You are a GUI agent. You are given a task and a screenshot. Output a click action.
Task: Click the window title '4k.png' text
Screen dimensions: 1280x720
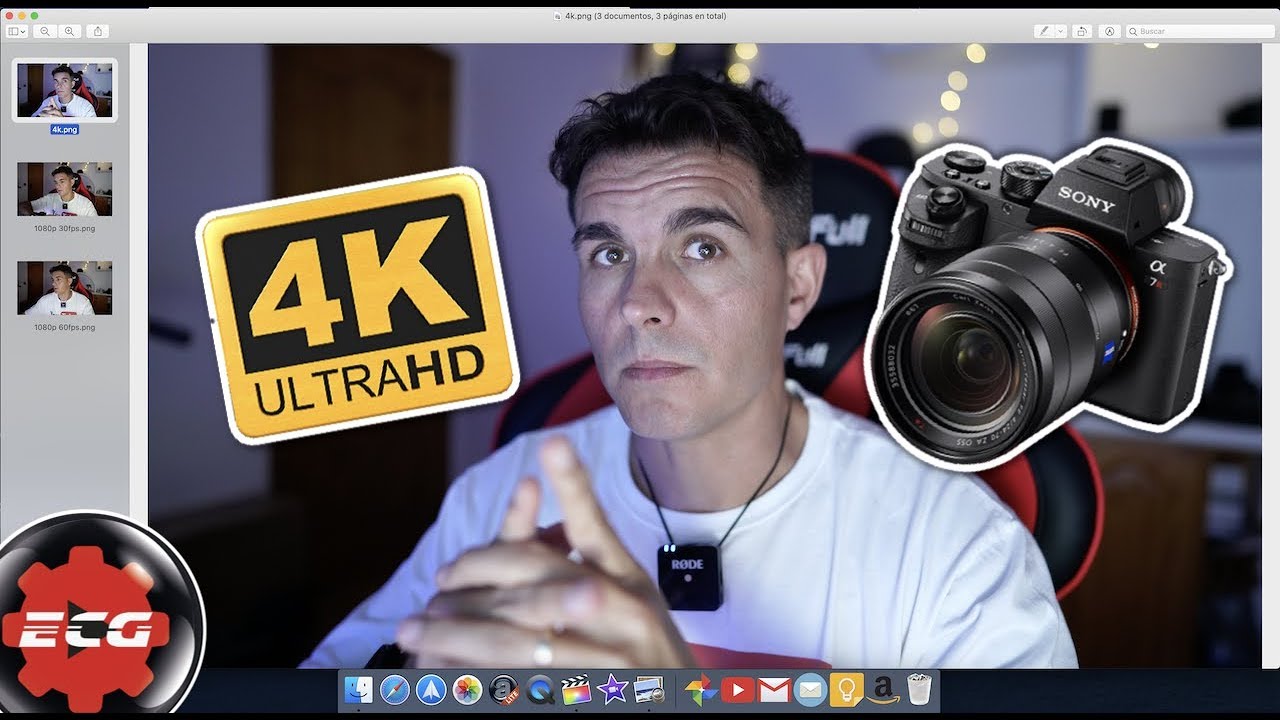click(578, 16)
